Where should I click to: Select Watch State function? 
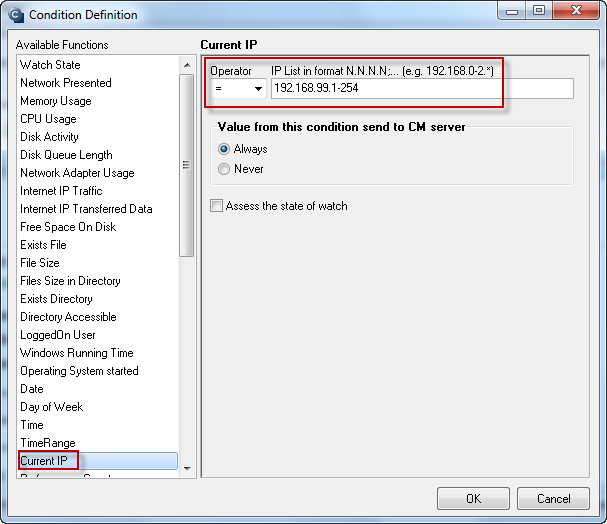click(x=98, y=65)
